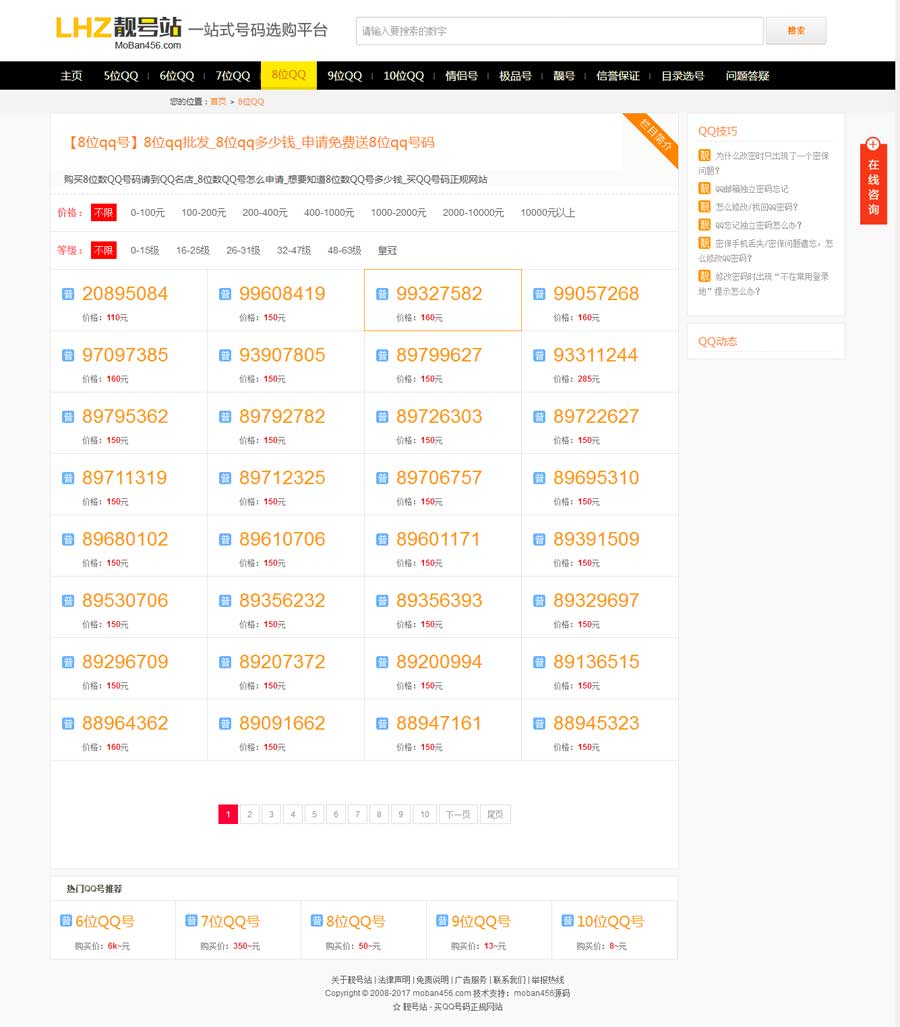Choose the 不限 price filter option

pos(103,213)
